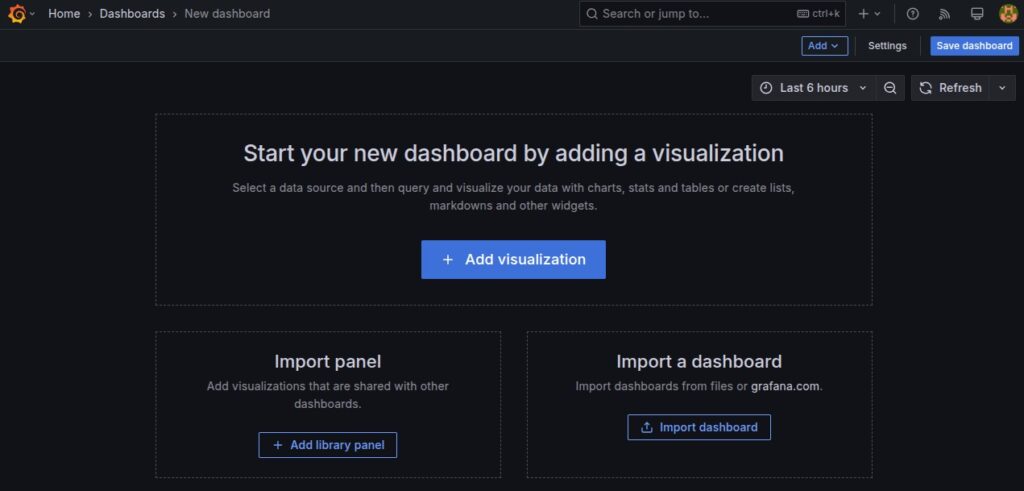Expand the chevron beside Grafana logo
This screenshot has height=491, width=1024.
tap(33, 14)
